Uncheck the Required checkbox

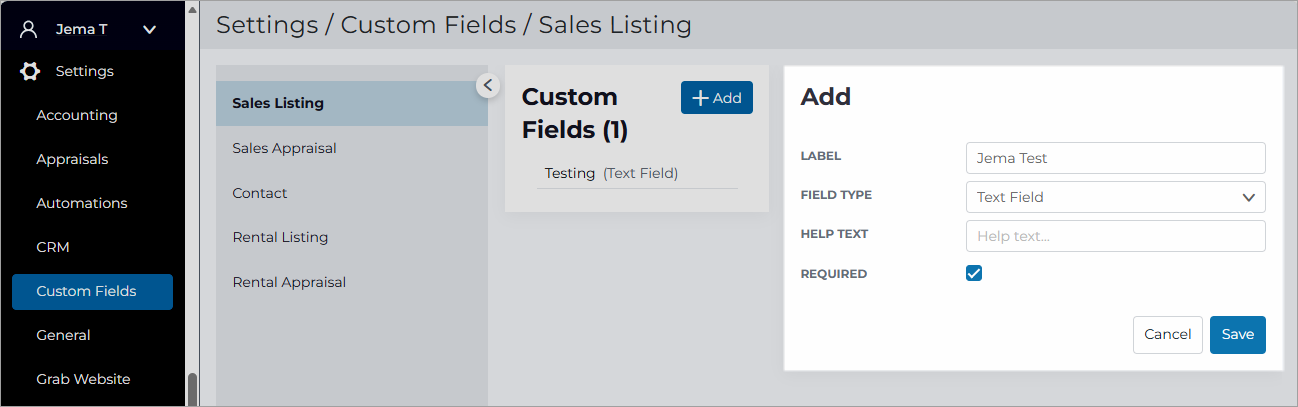pos(974,273)
